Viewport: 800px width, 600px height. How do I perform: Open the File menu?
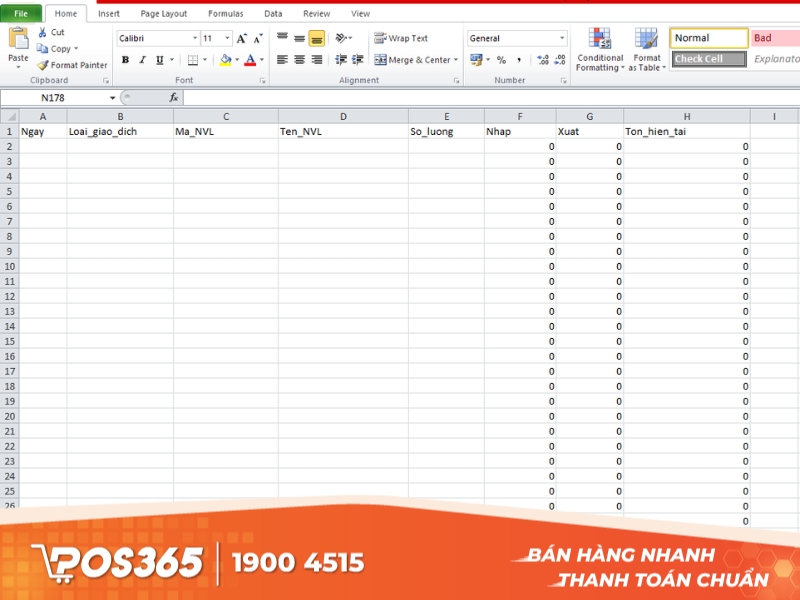[18, 13]
